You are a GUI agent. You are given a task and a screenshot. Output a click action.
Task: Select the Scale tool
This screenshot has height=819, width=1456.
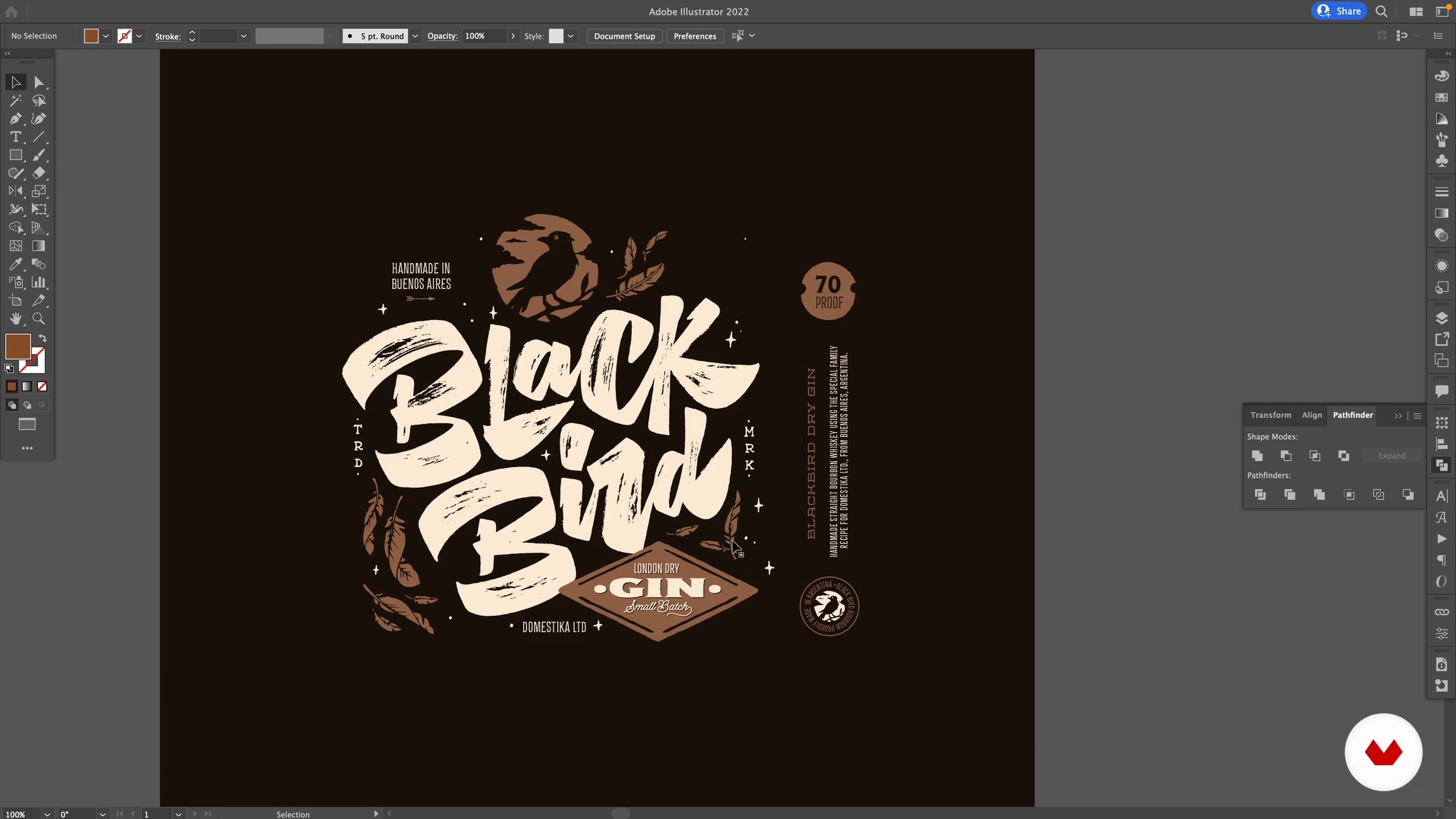(39, 191)
